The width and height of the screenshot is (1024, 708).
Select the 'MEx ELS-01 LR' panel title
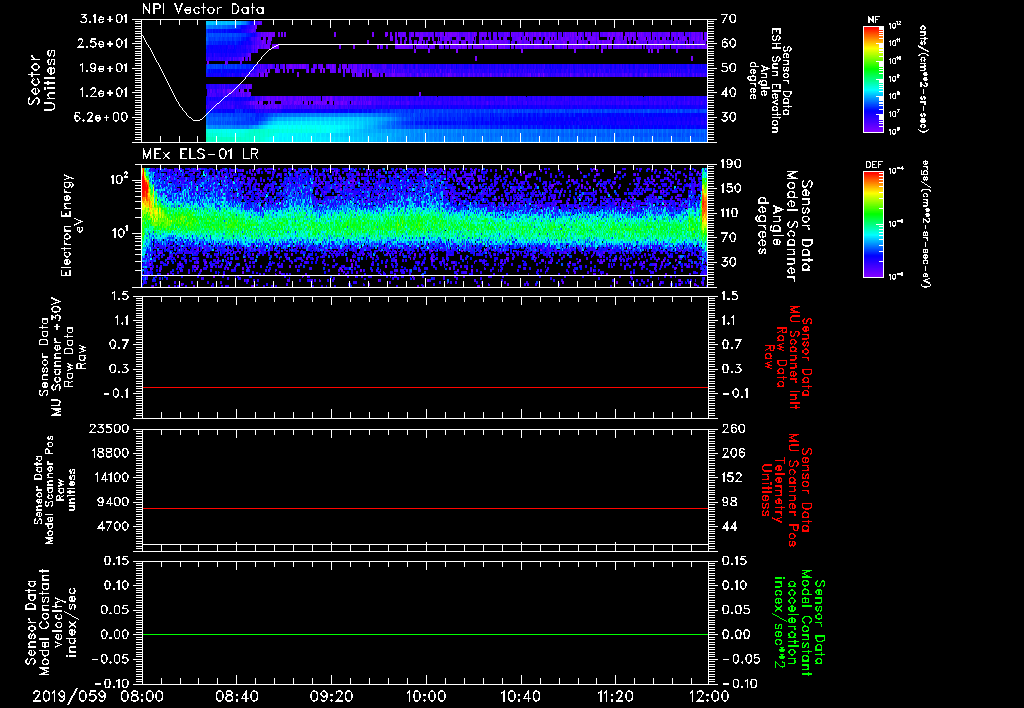[198, 154]
